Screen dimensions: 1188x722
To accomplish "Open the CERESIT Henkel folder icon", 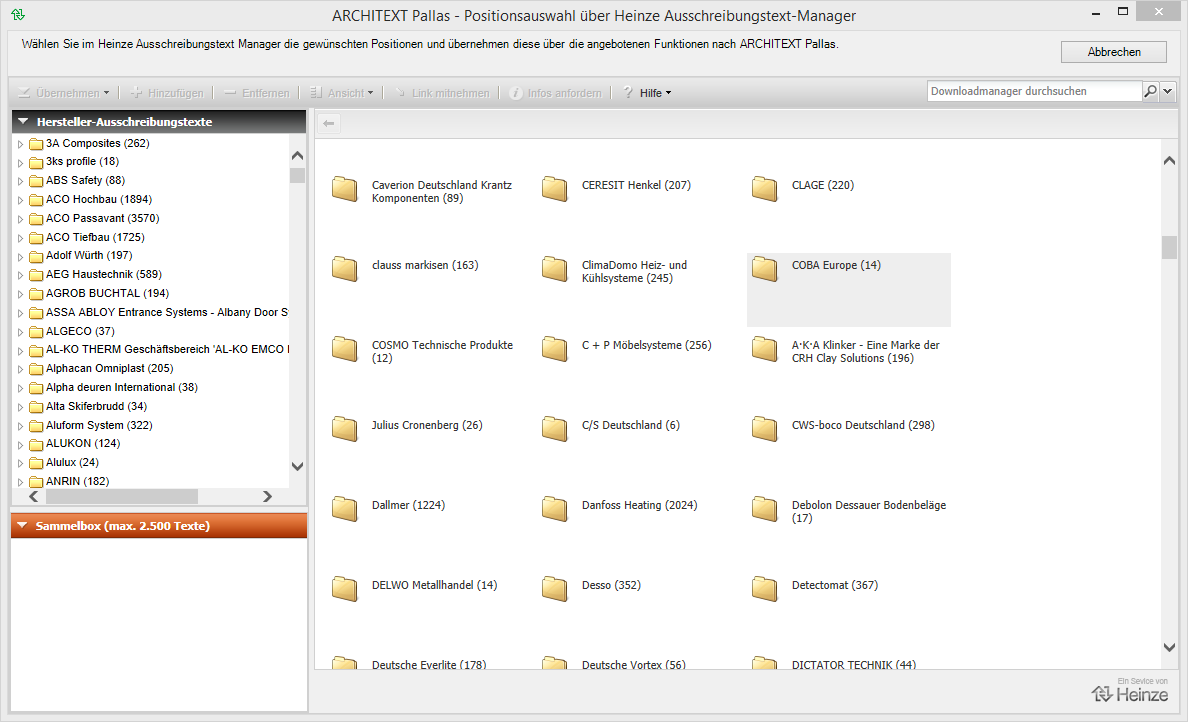I will click(555, 189).
